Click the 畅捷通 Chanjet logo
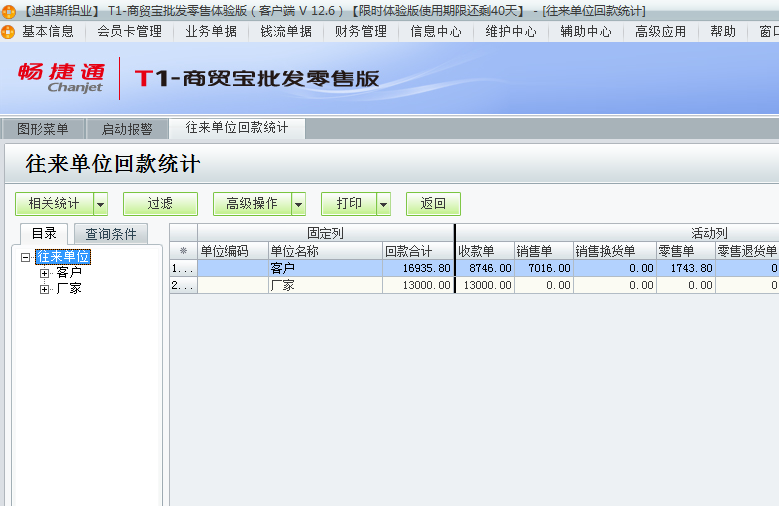779x506 pixels. pyautogui.click(x=61, y=78)
